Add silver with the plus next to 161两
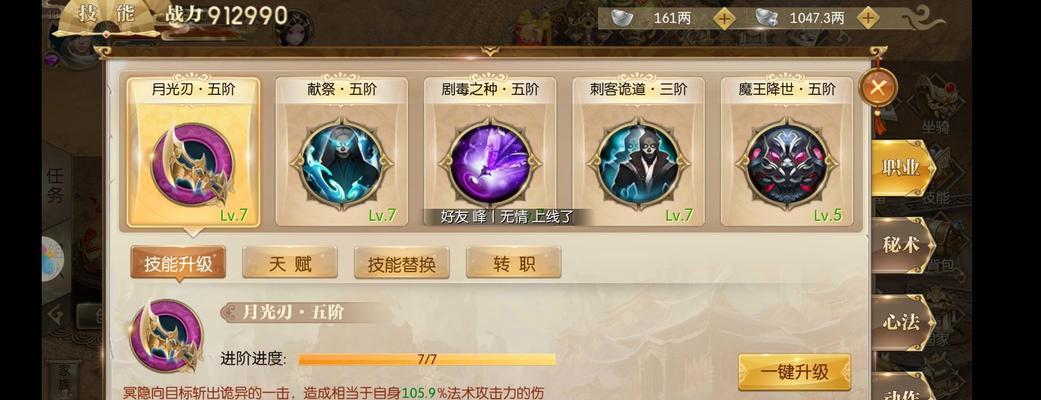Screen dimensions: 1041x400 coord(724,19)
